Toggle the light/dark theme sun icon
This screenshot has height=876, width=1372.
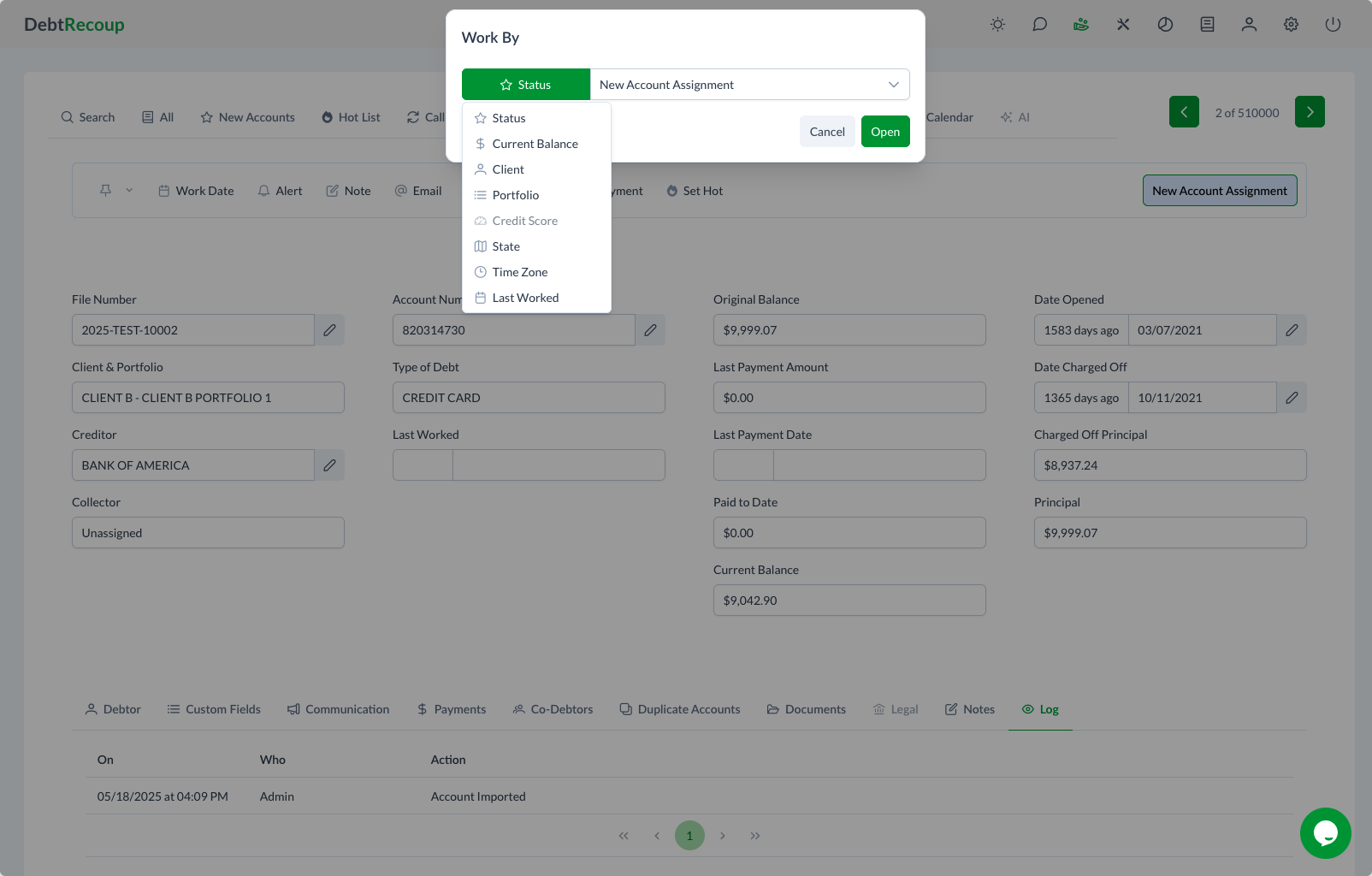(x=997, y=25)
